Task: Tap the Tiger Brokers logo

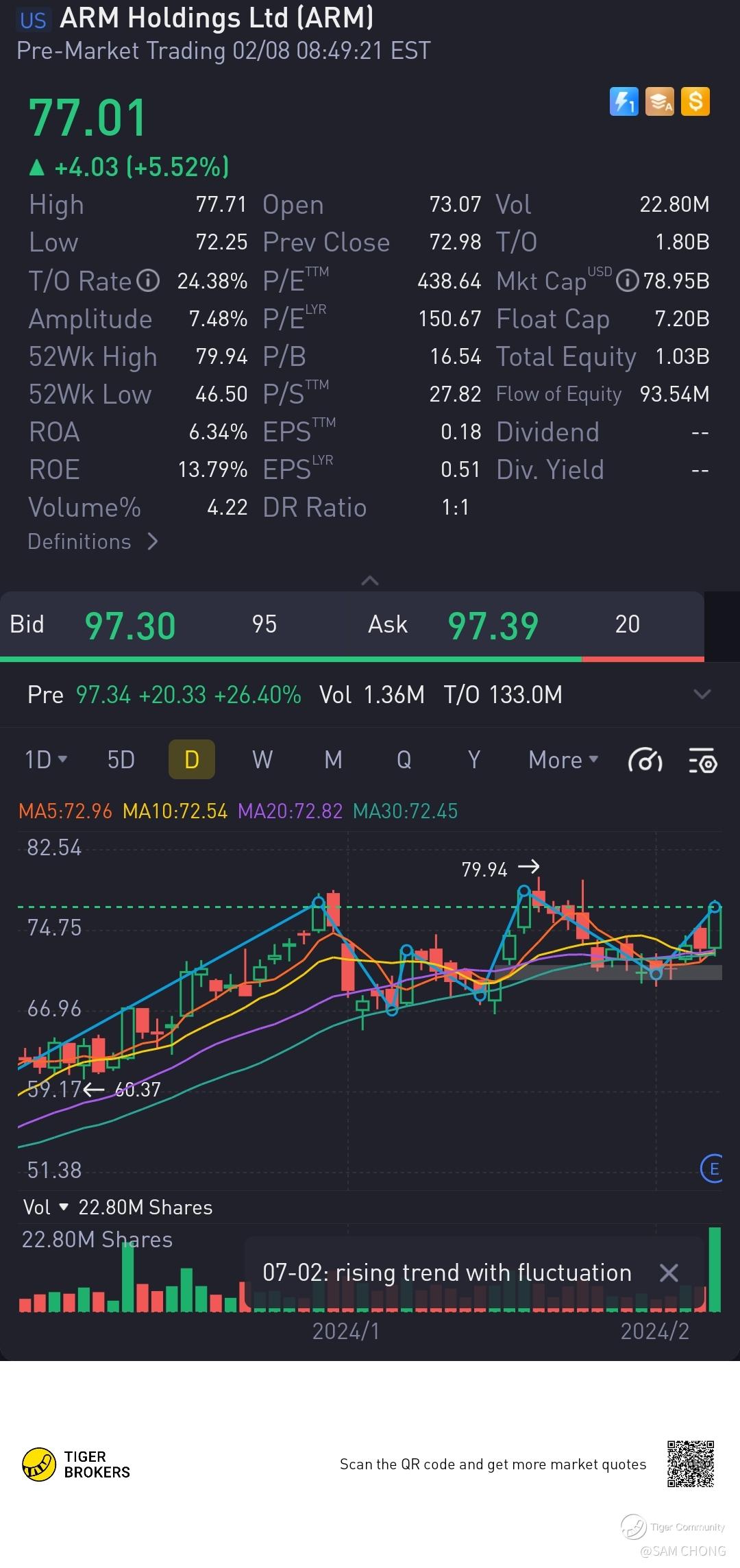Action: [76, 1465]
